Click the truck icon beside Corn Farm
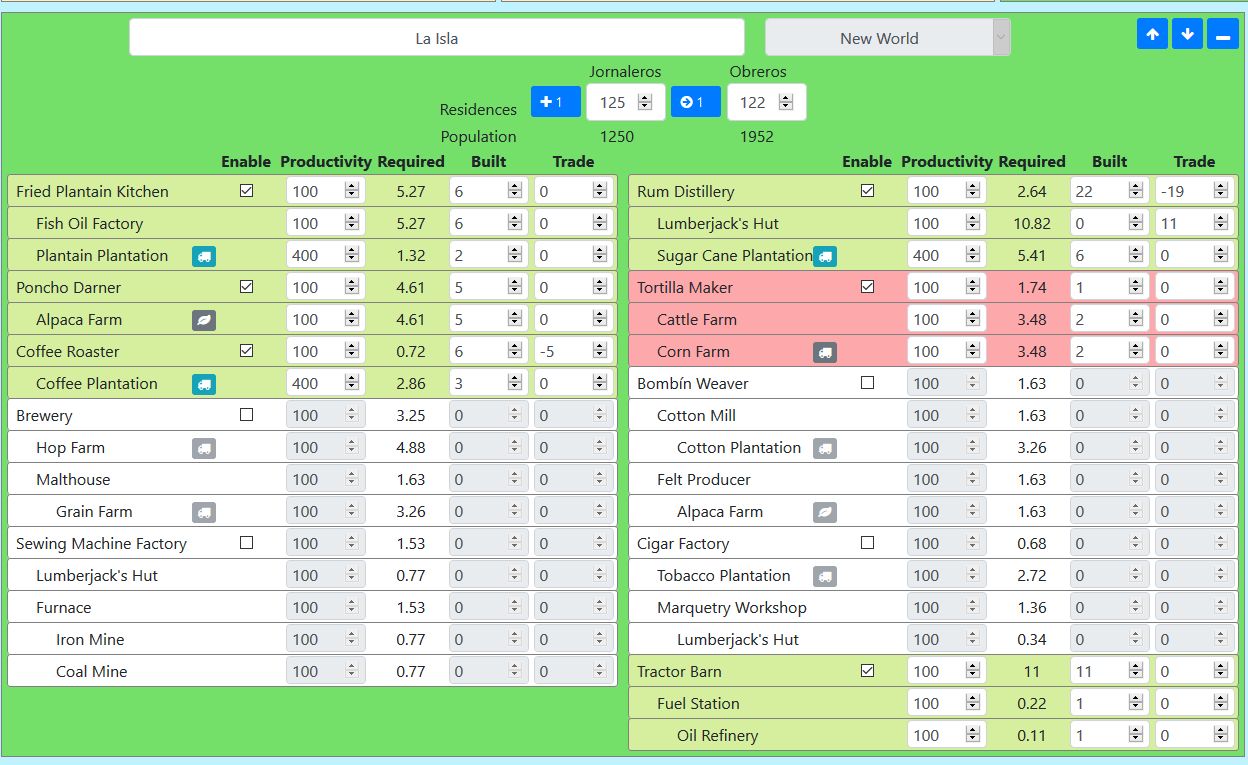1248x765 pixels. [825, 352]
